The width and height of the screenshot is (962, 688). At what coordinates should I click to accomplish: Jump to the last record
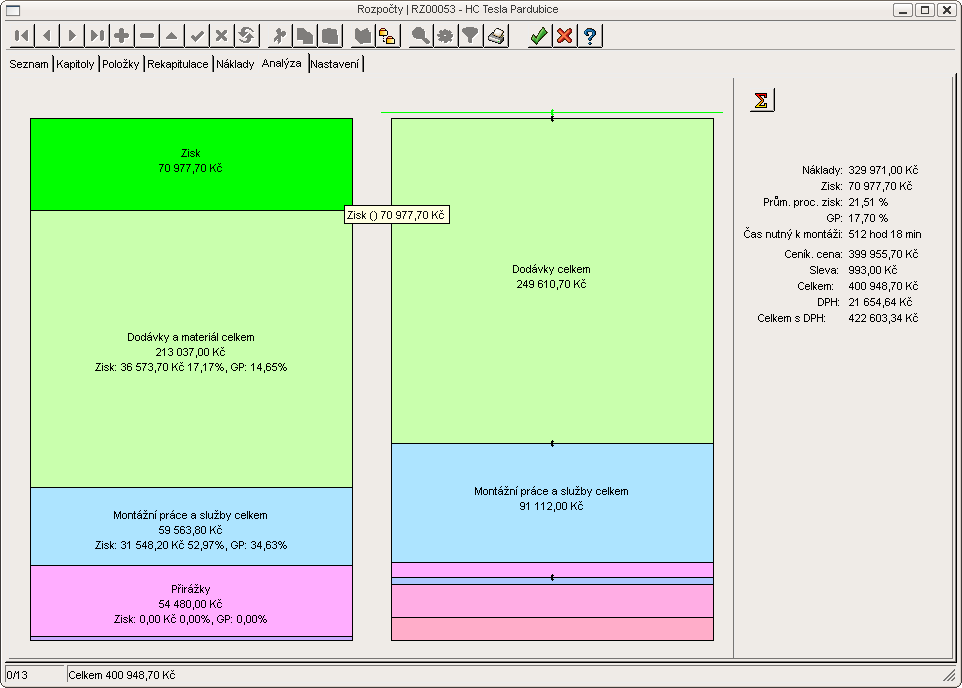click(97, 36)
